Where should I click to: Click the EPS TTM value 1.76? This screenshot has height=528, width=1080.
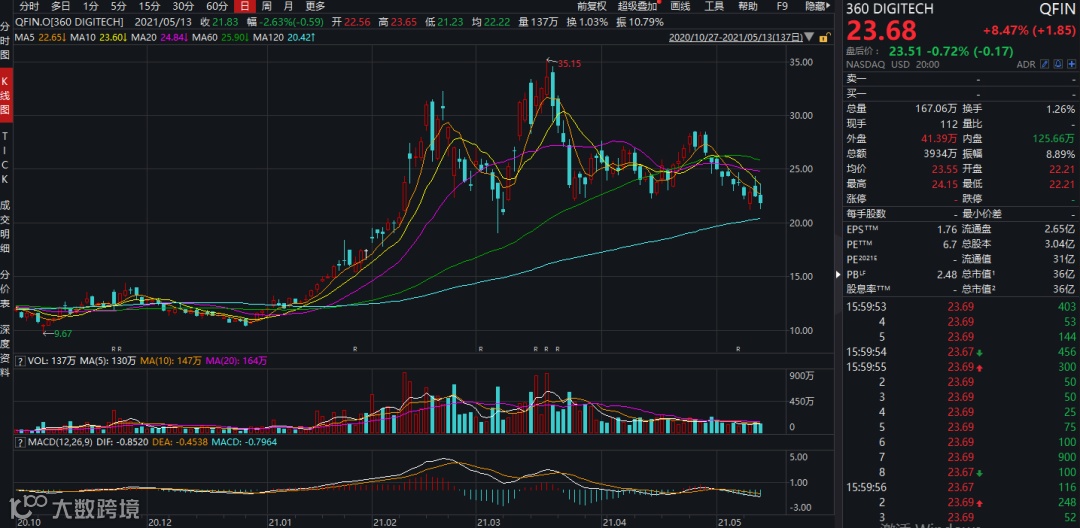click(x=948, y=229)
